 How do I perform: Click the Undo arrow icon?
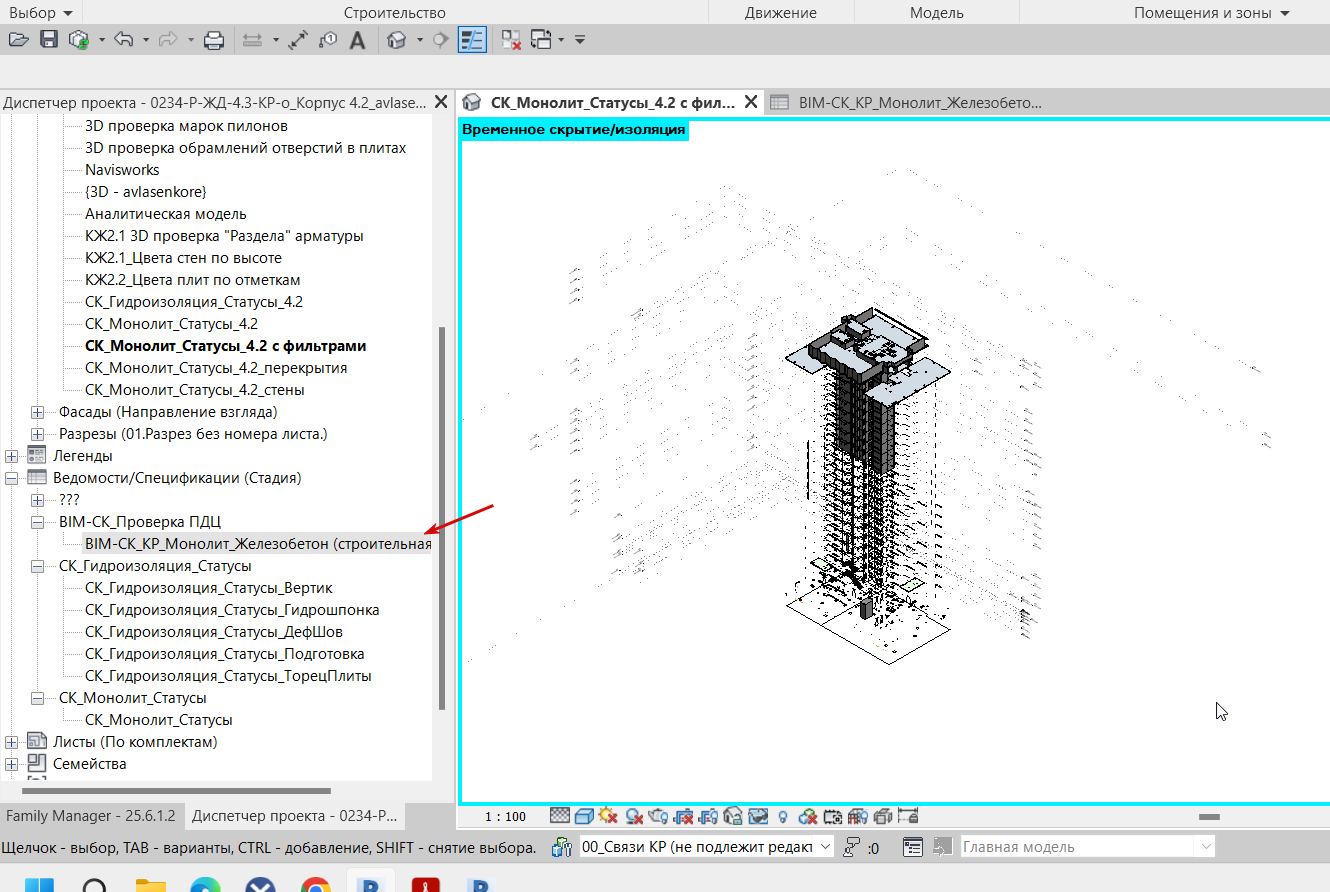pos(124,40)
